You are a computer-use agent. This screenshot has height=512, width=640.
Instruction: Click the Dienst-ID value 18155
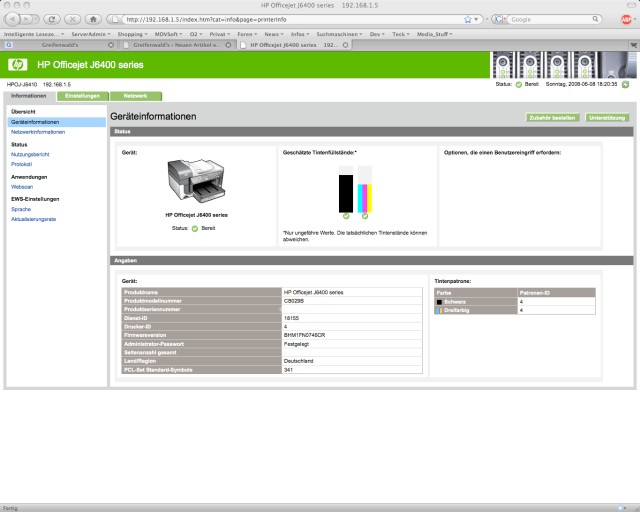(291, 318)
